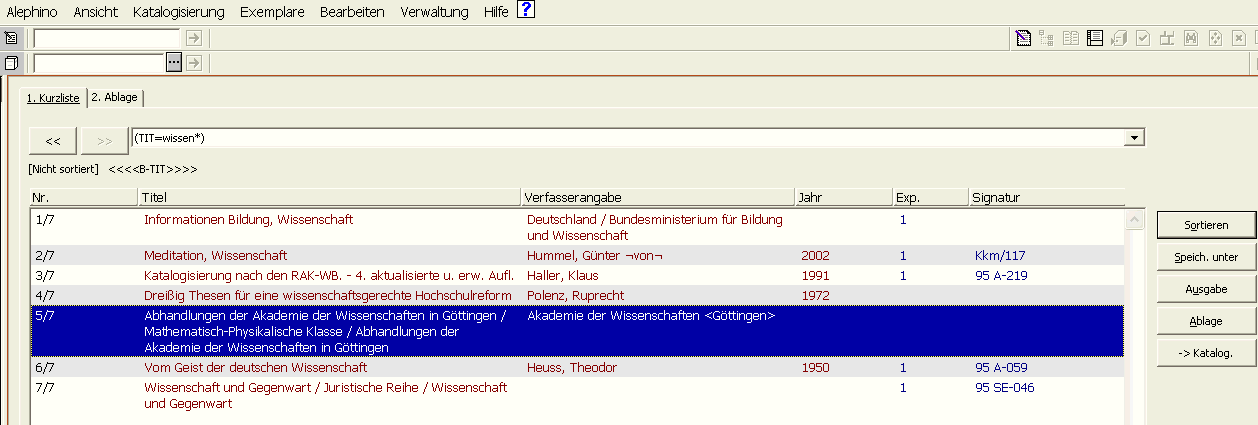Click the scale/stand toolbar icon
The width and height of the screenshot is (1258, 425).
pos(1167,38)
